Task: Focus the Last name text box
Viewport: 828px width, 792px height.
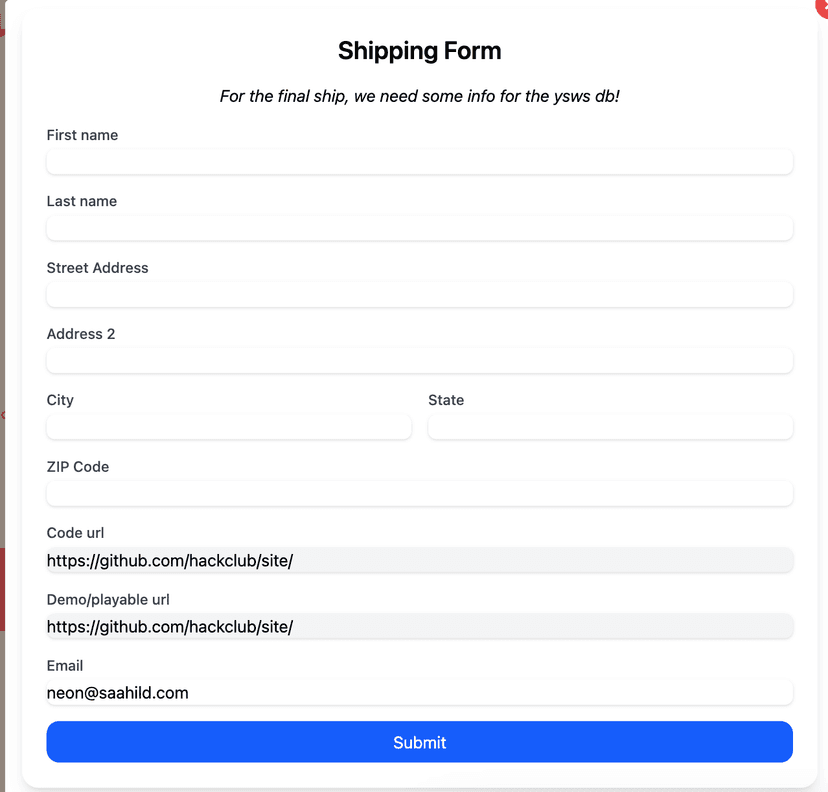Action: click(x=419, y=228)
